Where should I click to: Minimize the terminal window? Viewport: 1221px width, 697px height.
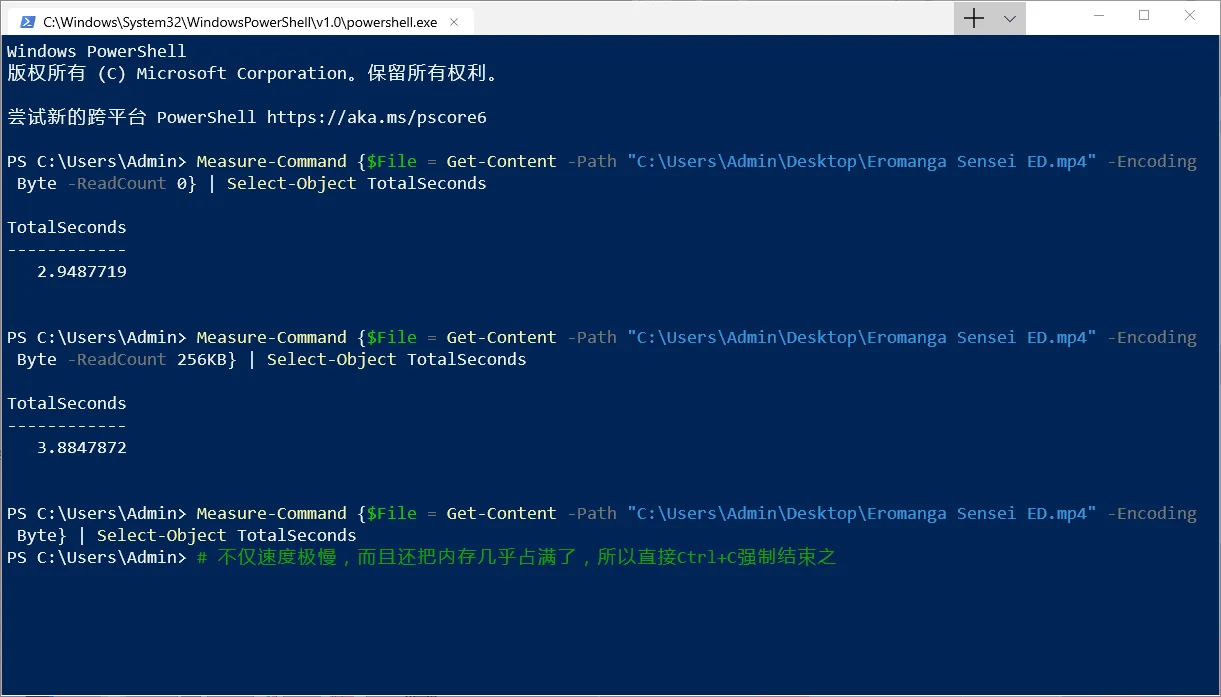point(1098,16)
